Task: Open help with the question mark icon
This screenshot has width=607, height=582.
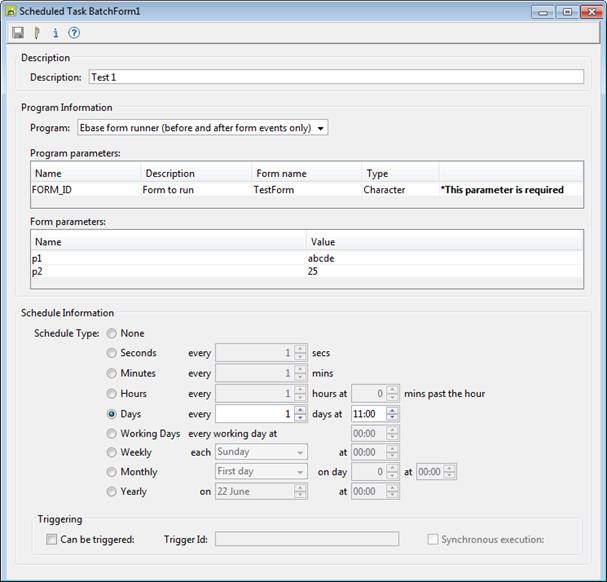Action: [74, 33]
